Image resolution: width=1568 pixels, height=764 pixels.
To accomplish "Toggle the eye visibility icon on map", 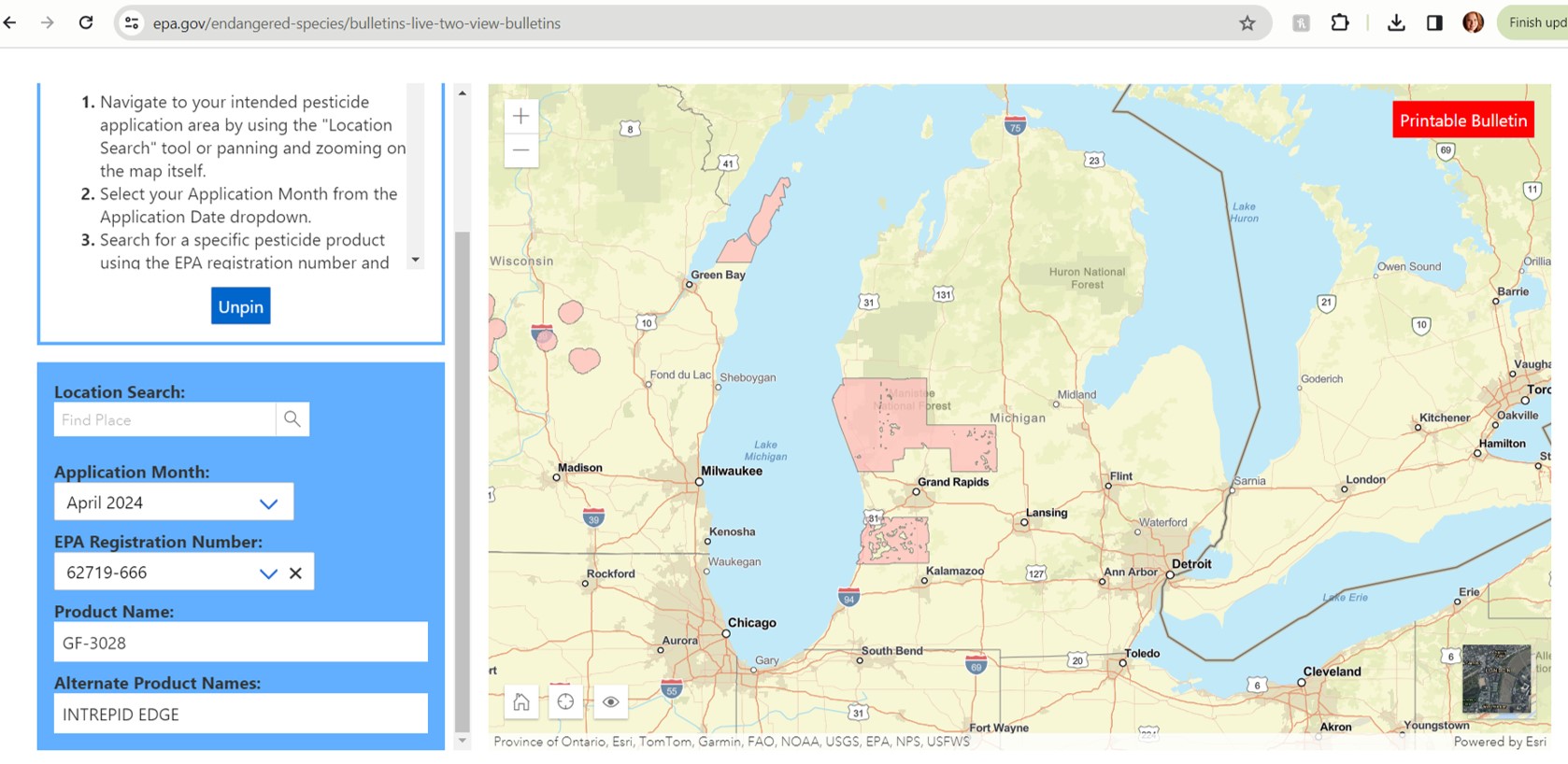I will click(610, 701).
